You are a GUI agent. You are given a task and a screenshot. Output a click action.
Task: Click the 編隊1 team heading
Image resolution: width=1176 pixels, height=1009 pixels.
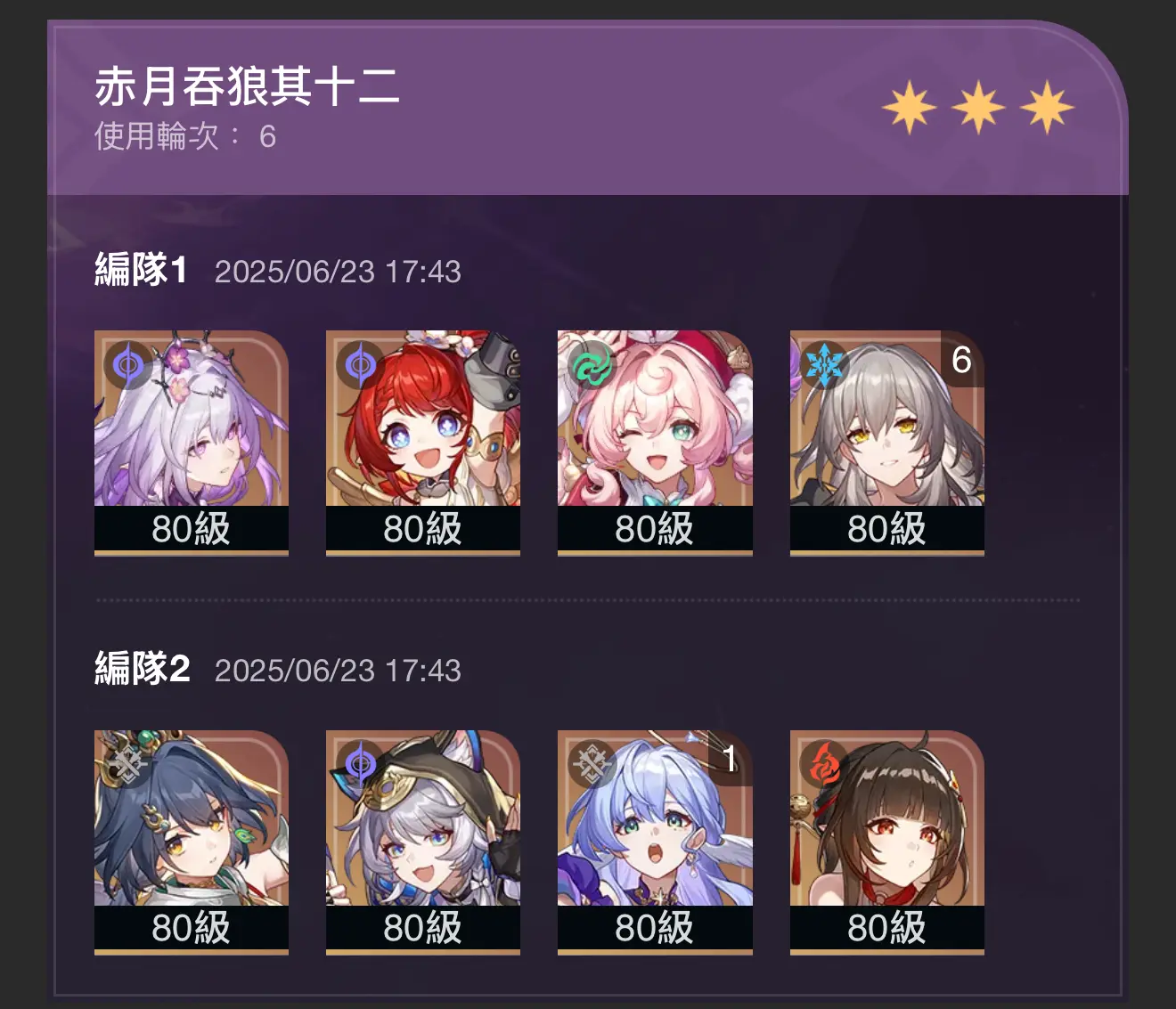142,270
